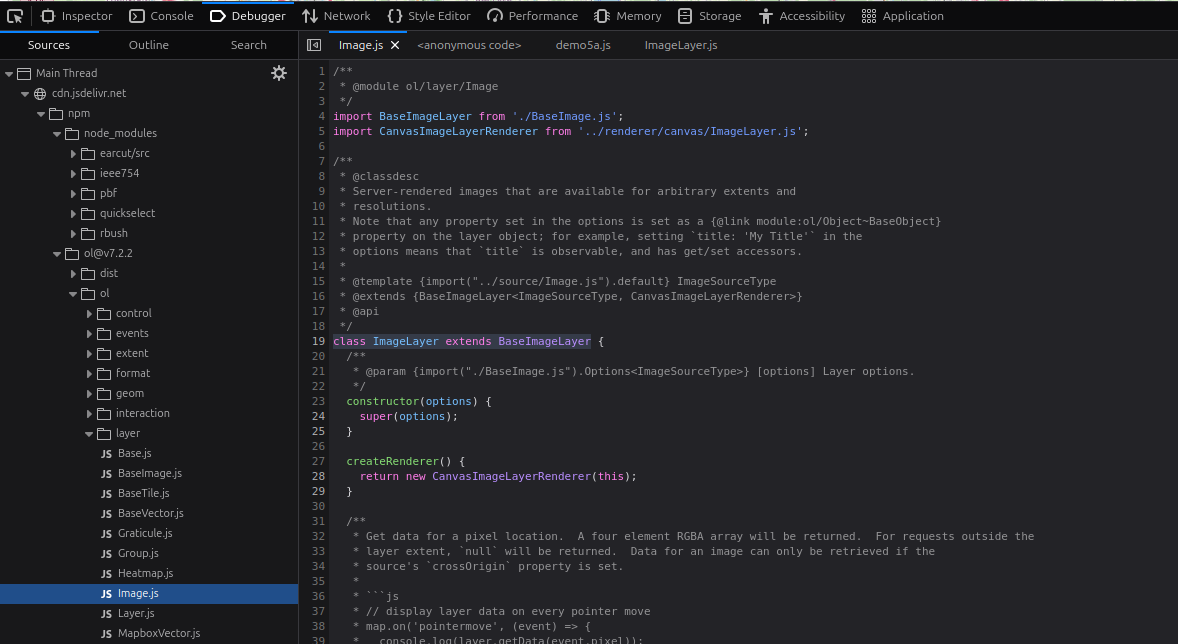
Task: Collapse the ol folder arrow
Action: pos(73,294)
